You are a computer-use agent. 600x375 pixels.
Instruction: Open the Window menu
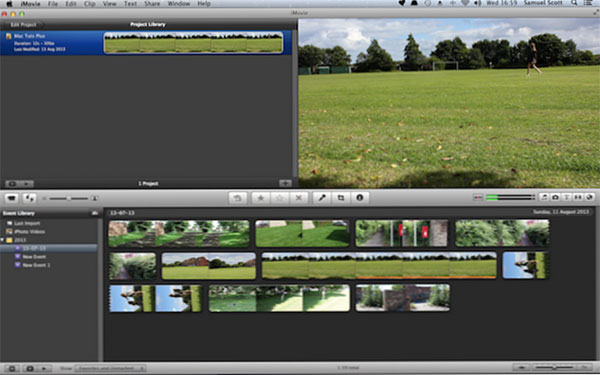coord(179,4)
